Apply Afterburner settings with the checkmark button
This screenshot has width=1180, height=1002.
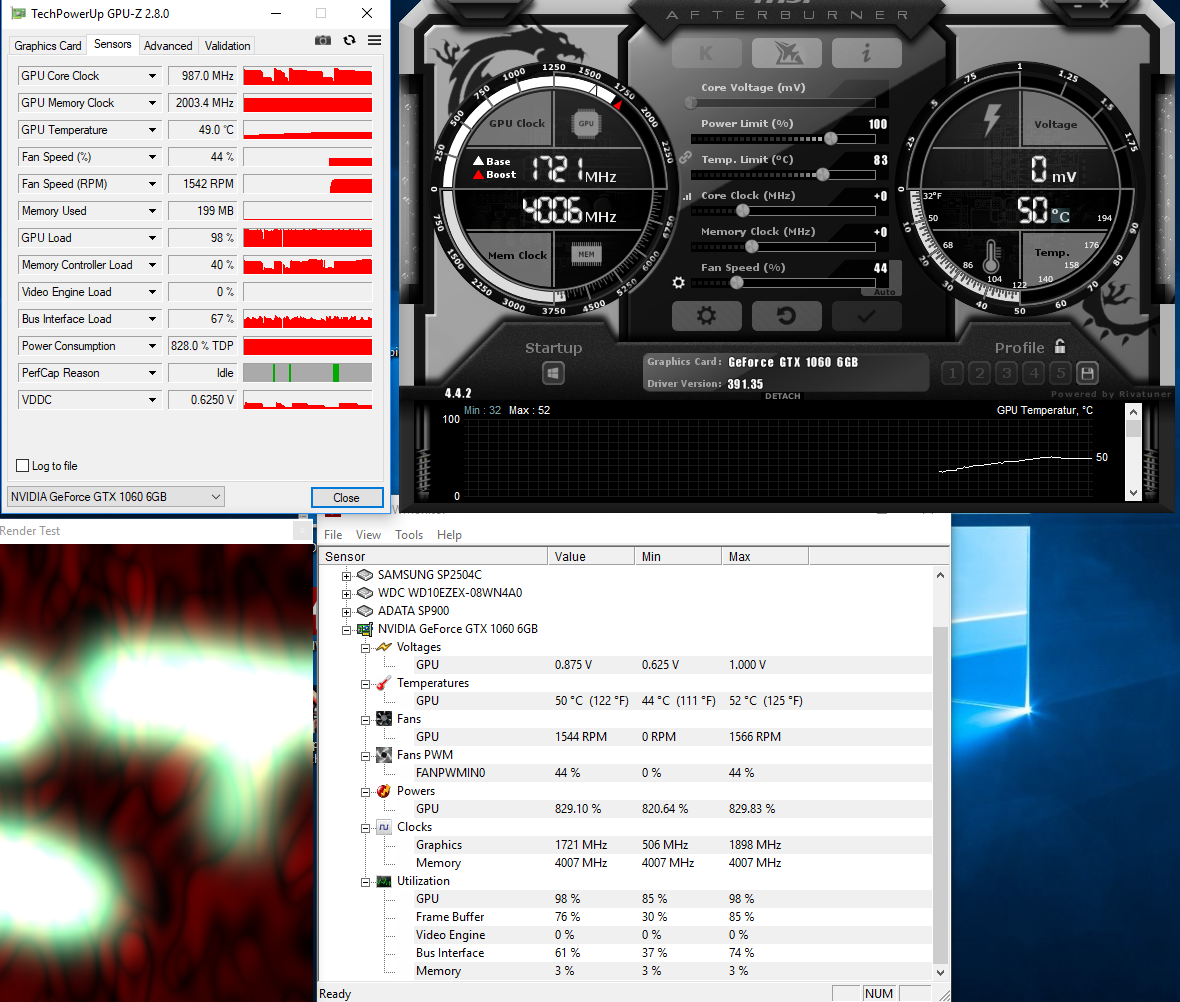[866, 315]
